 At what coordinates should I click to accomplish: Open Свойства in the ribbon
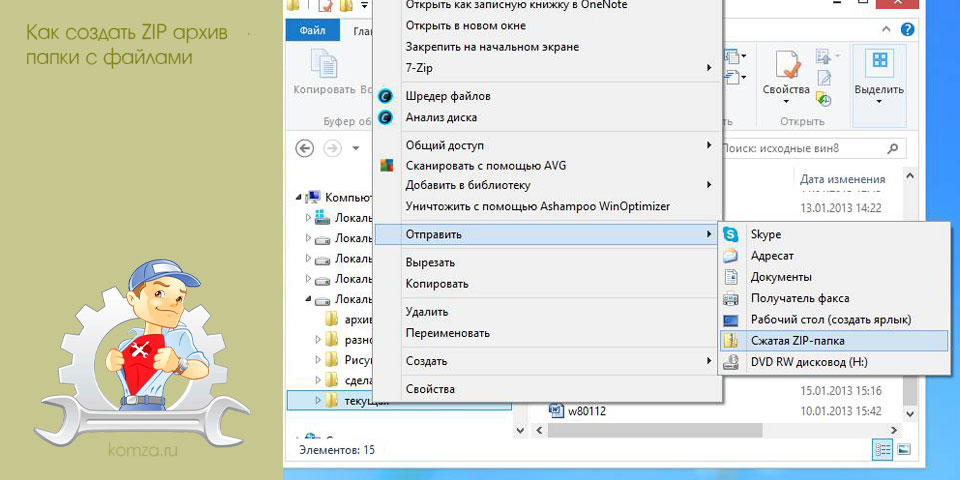(x=786, y=76)
